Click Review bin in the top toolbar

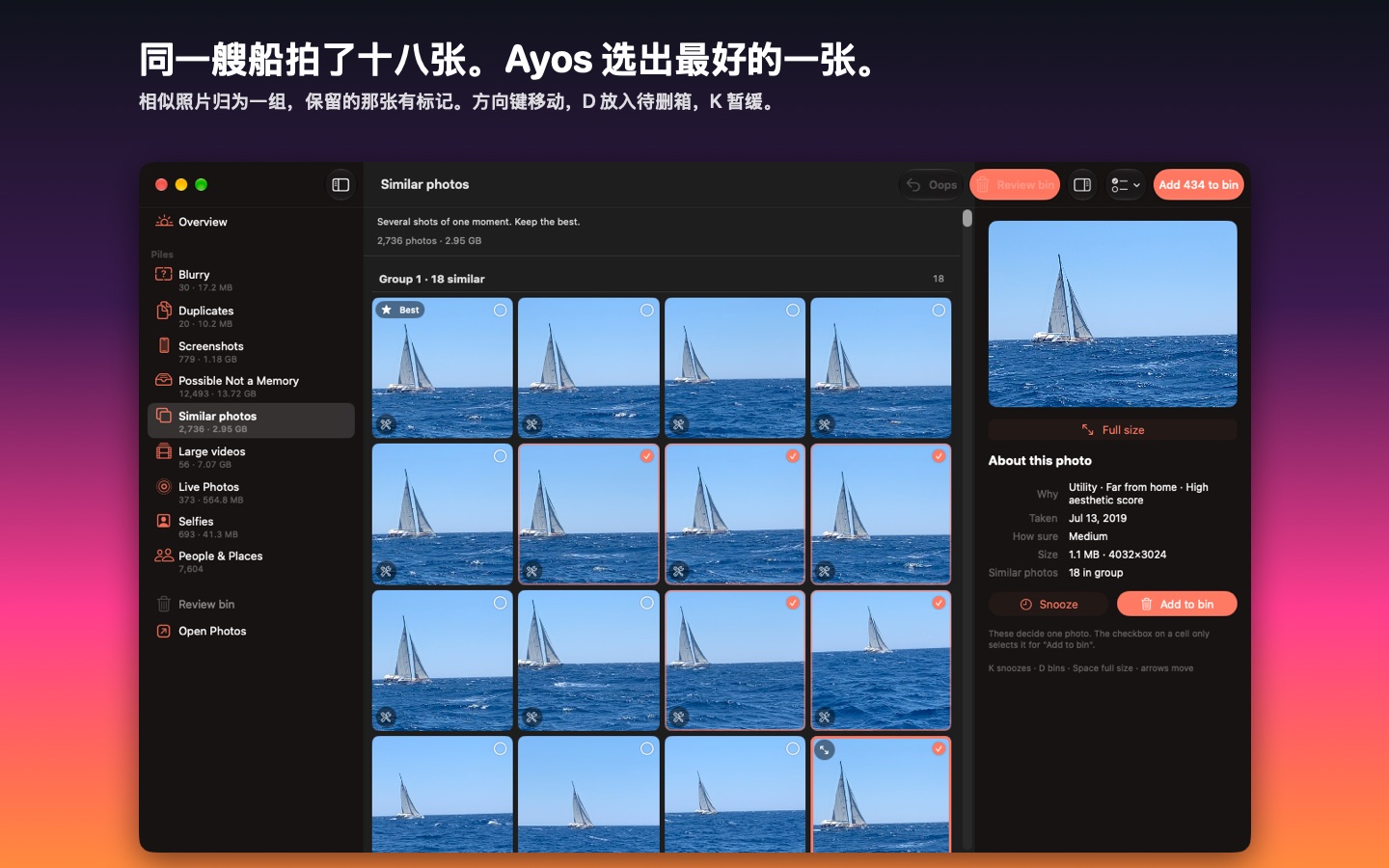tap(1015, 184)
